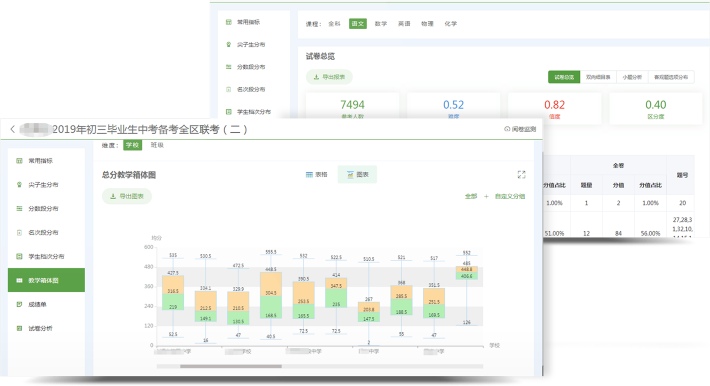710x386 pixels.
Task: Switch to the 图表 chart view
Action: (x=357, y=174)
